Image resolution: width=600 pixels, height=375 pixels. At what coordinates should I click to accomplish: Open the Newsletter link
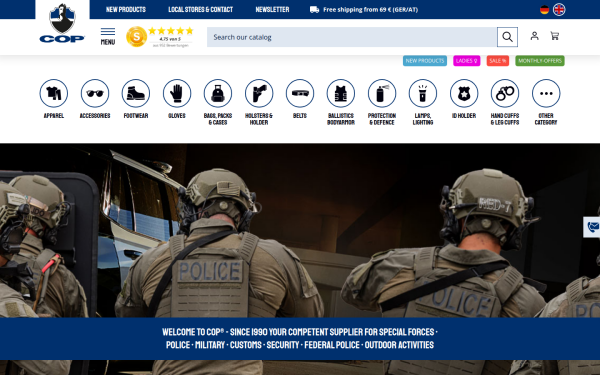click(272, 10)
